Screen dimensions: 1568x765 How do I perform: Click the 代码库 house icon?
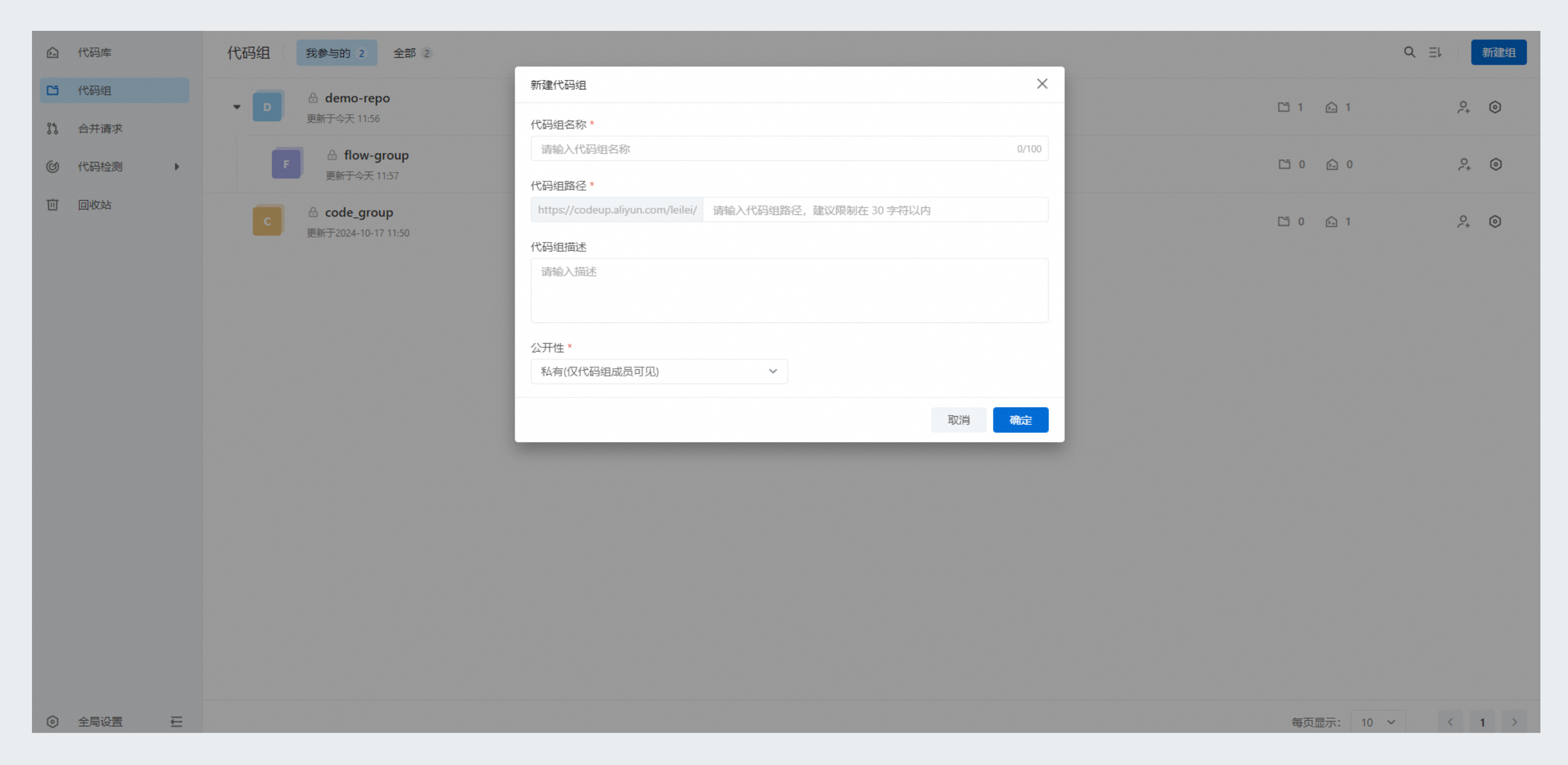pyautogui.click(x=52, y=52)
